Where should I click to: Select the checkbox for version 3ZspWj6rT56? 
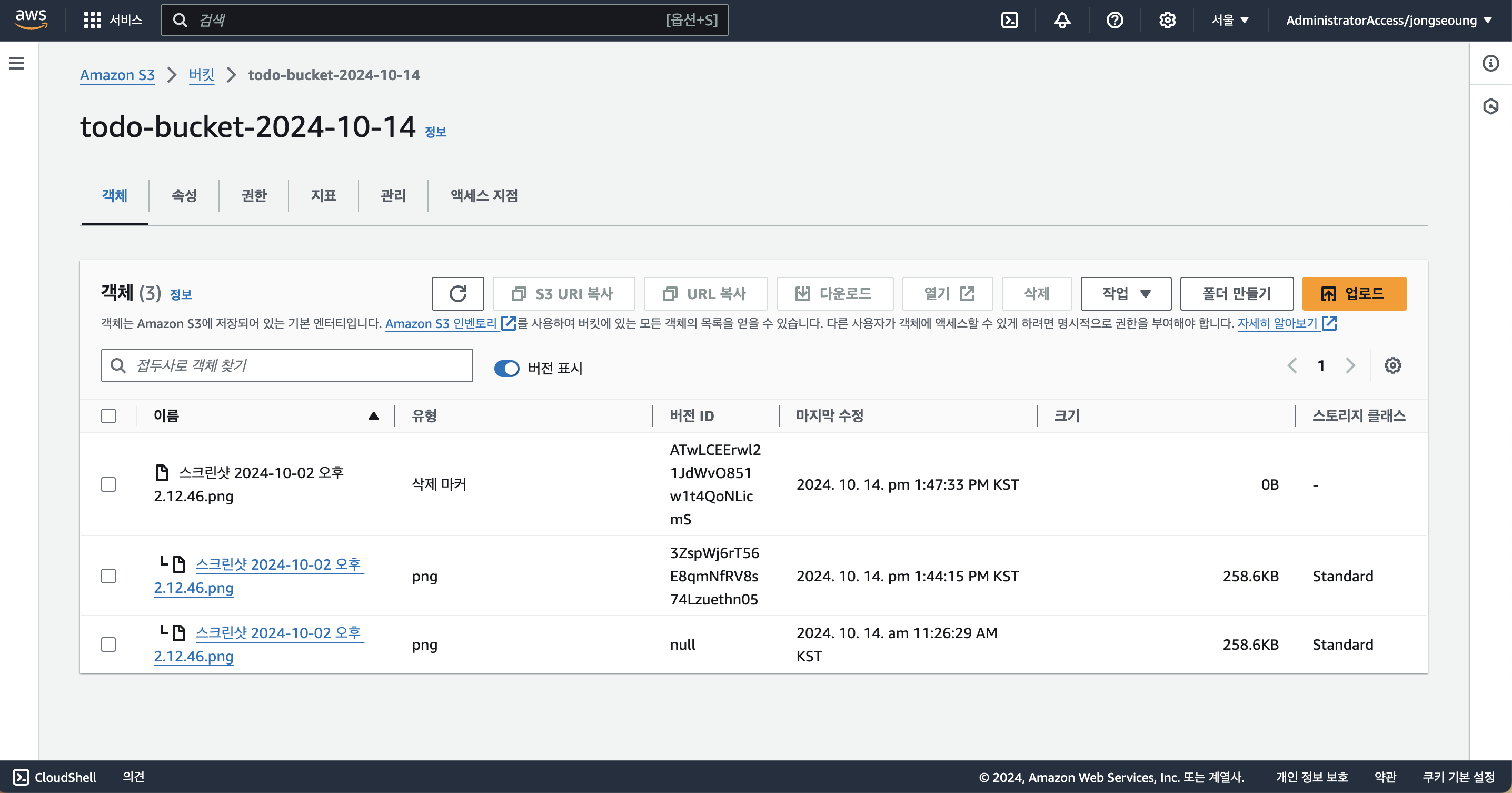pos(108,576)
